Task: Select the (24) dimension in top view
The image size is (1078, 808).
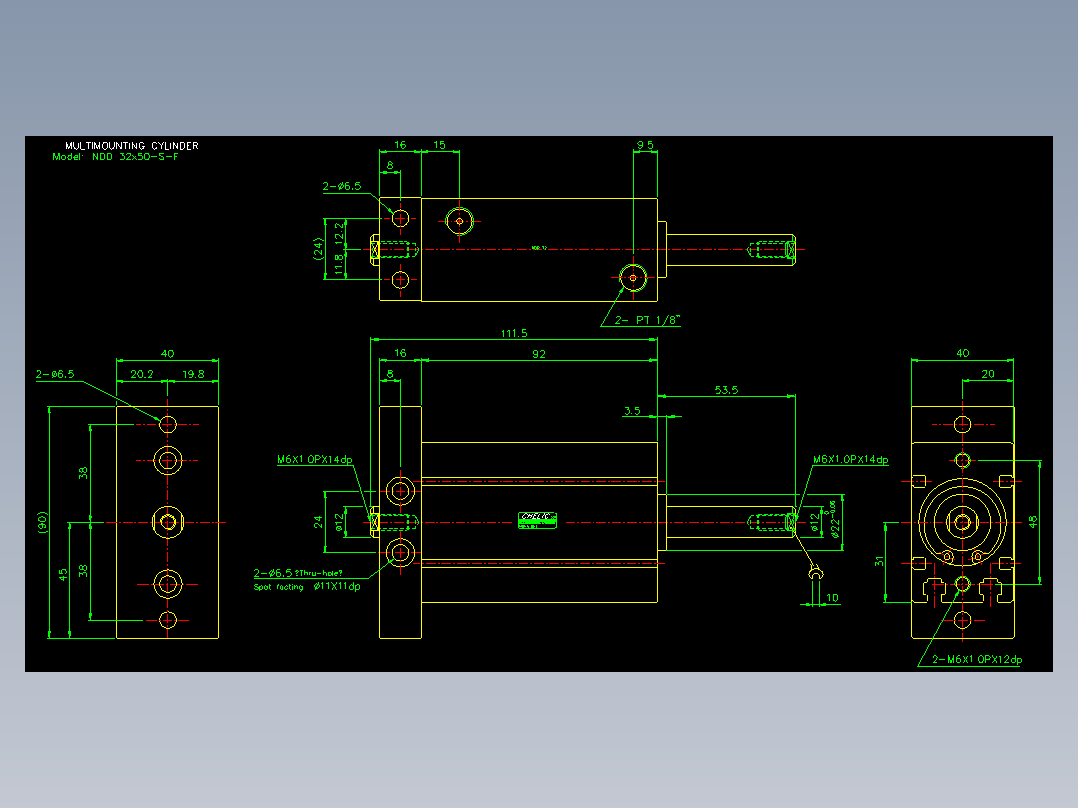Action: pyautogui.click(x=318, y=249)
